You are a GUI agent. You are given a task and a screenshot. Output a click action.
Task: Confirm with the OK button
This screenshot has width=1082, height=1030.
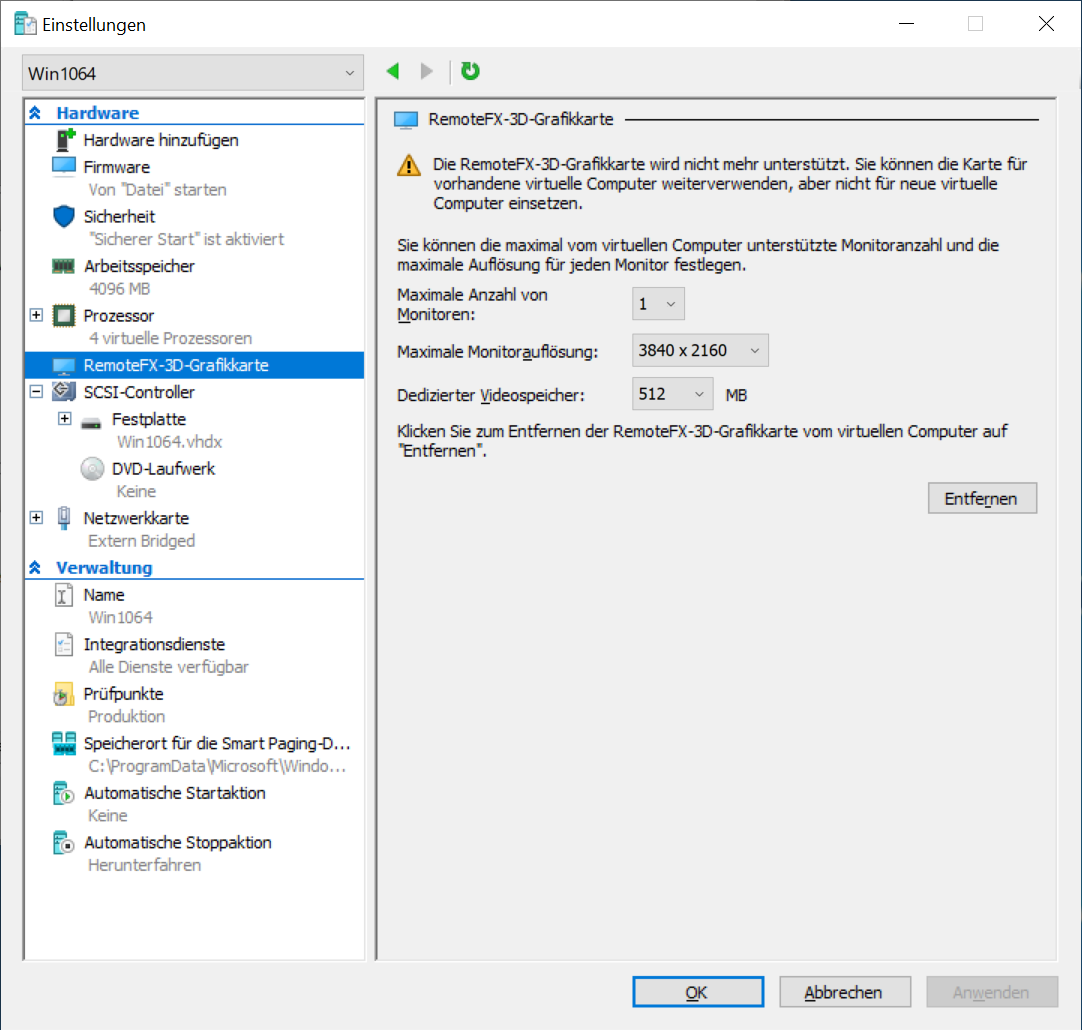pos(698,992)
